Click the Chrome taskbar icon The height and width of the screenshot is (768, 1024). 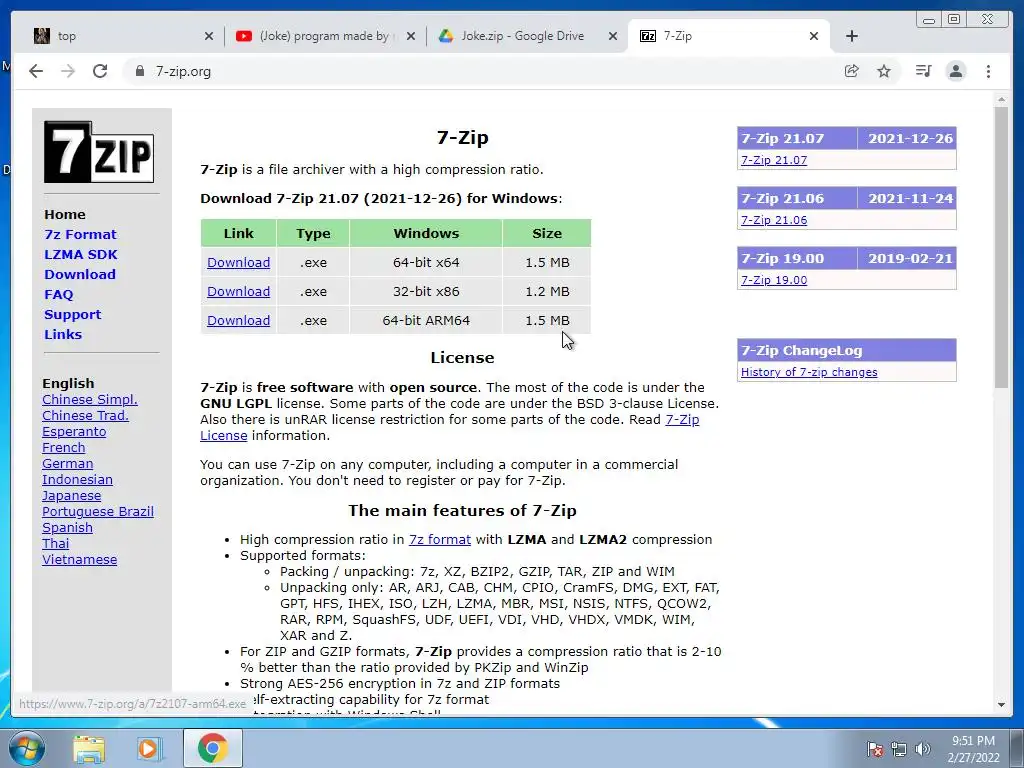pyautogui.click(x=213, y=748)
